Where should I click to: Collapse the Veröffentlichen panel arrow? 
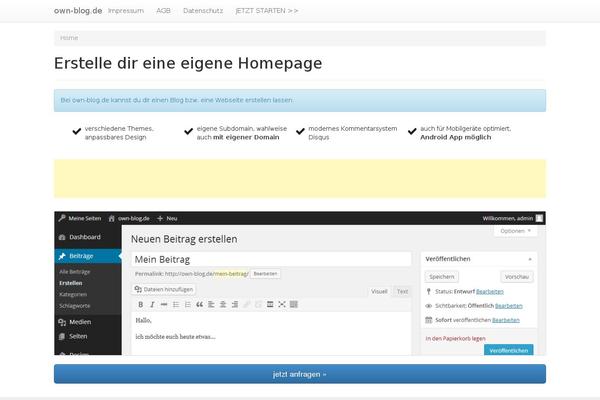(x=530, y=260)
